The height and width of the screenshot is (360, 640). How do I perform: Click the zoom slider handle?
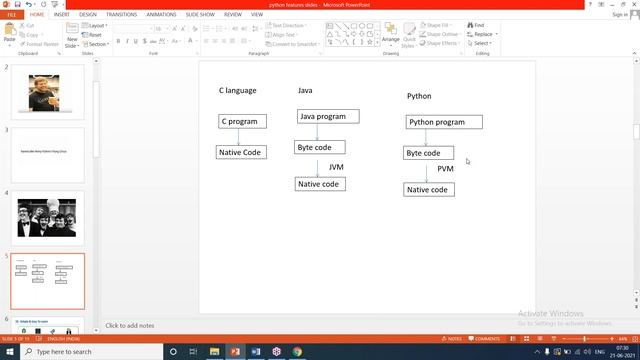584,339
